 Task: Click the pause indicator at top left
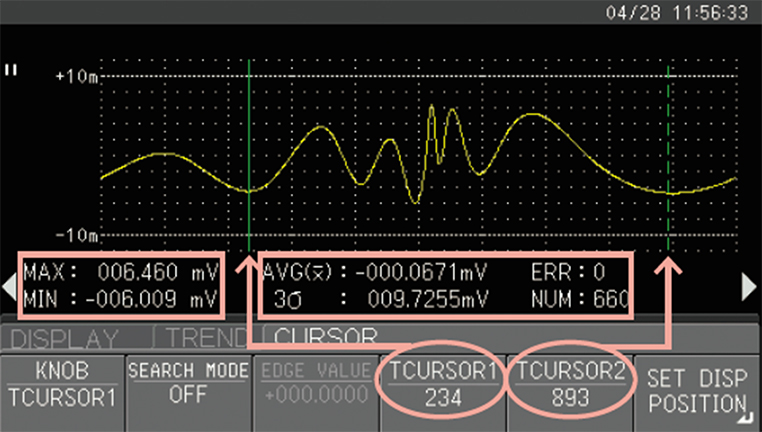(x=11, y=70)
